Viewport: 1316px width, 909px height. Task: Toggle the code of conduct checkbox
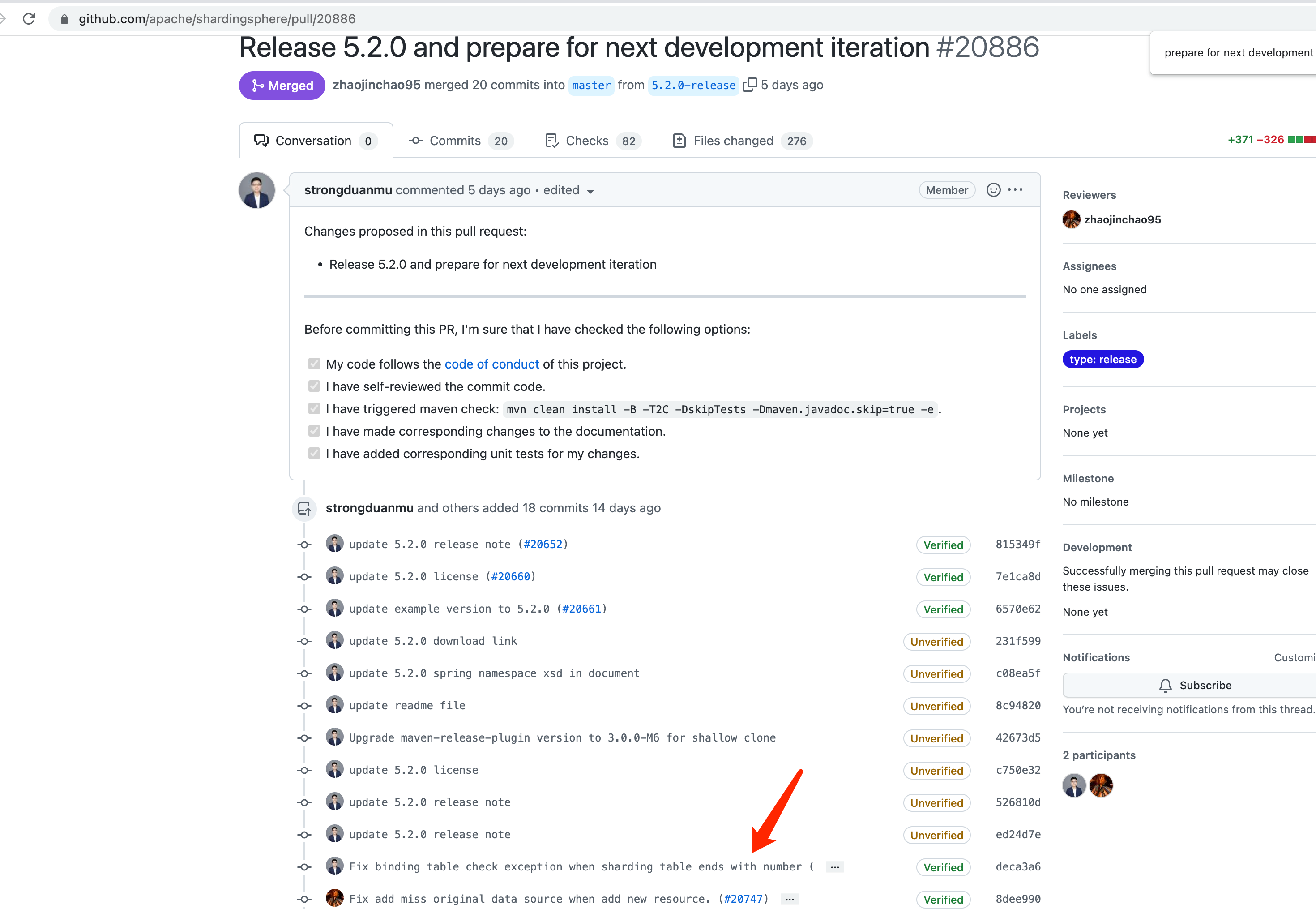point(314,364)
